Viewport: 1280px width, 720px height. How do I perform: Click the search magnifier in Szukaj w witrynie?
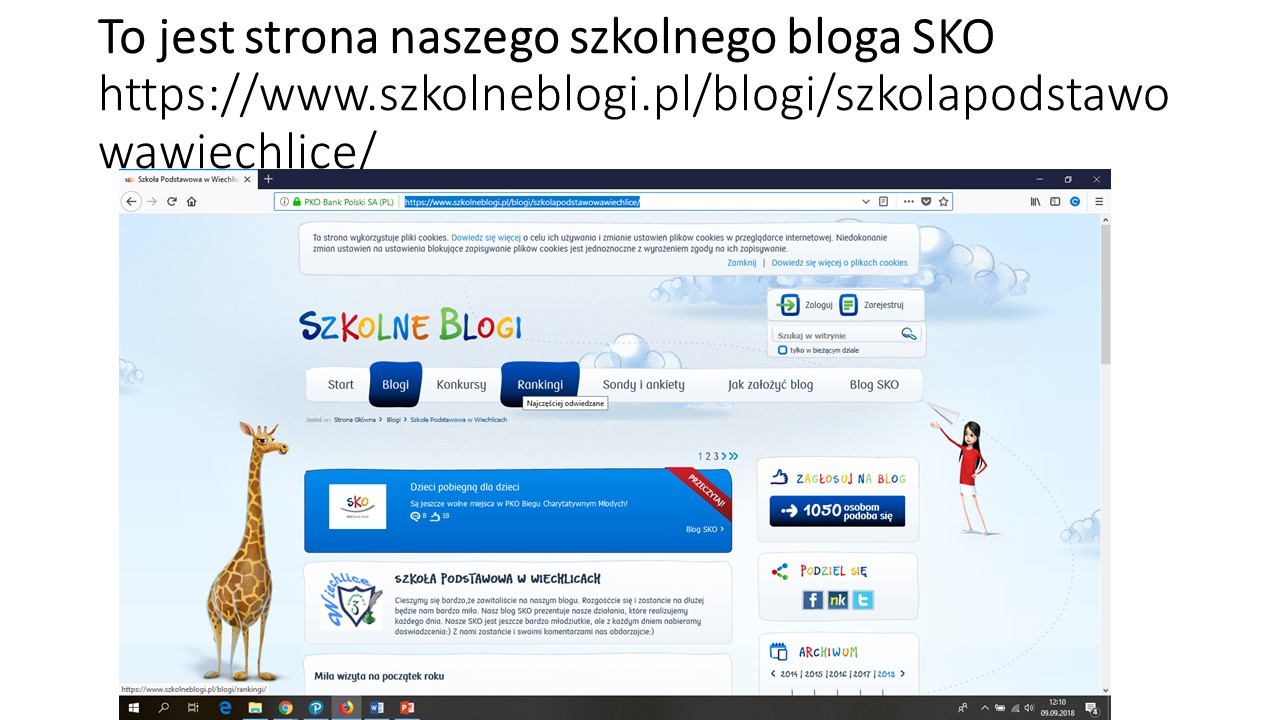pos(908,334)
